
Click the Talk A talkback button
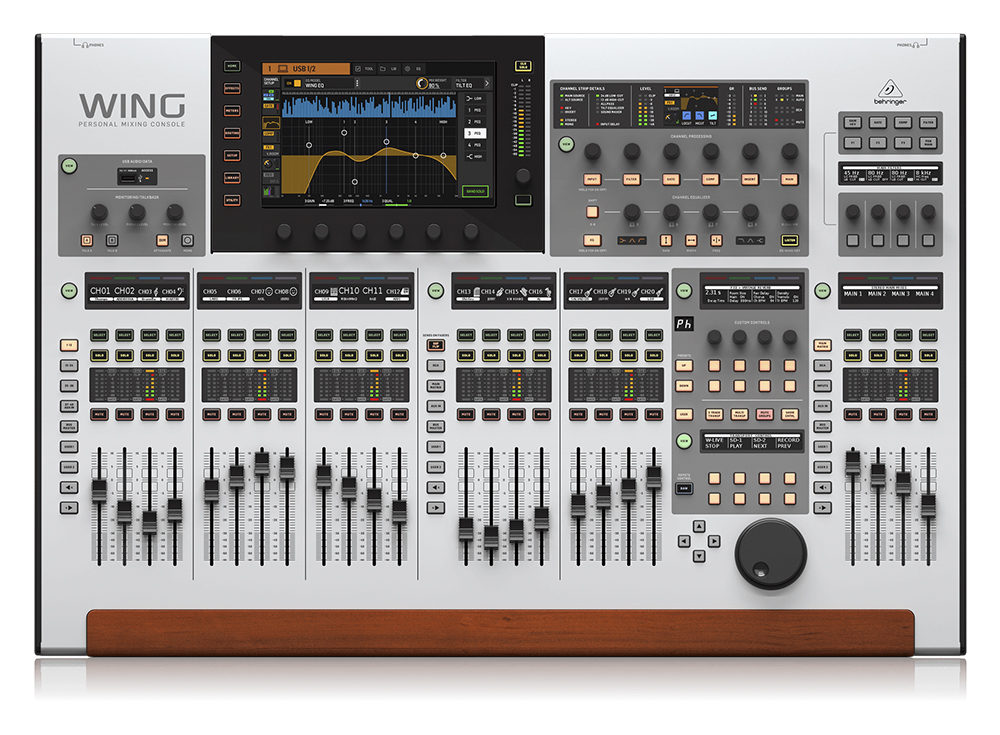tap(87, 240)
